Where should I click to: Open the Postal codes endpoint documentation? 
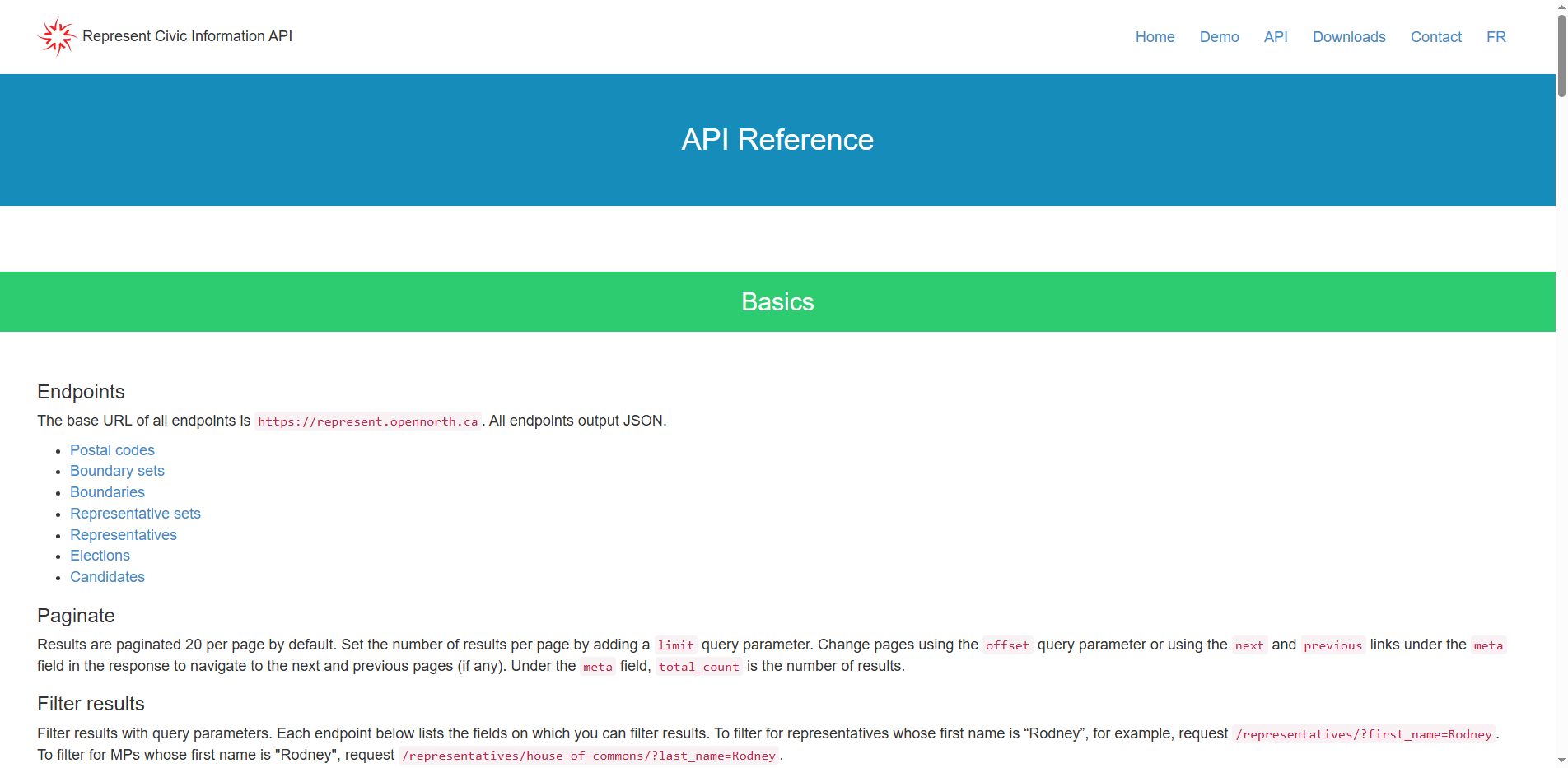pyautogui.click(x=112, y=450)
